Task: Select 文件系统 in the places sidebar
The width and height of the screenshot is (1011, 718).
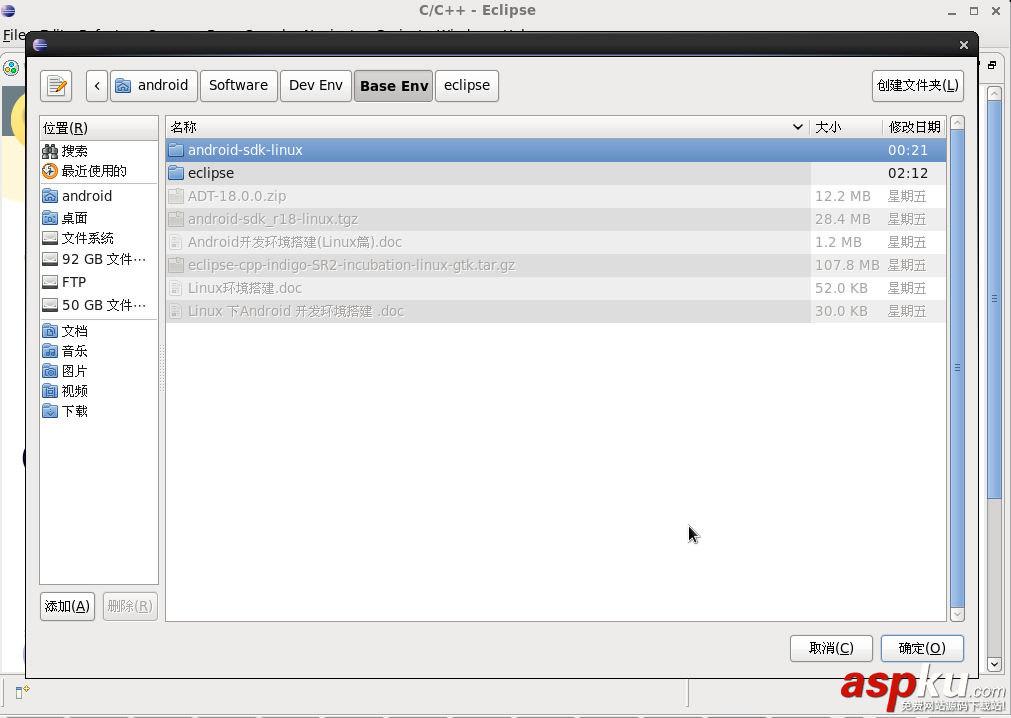Action: tap(99, 238)
